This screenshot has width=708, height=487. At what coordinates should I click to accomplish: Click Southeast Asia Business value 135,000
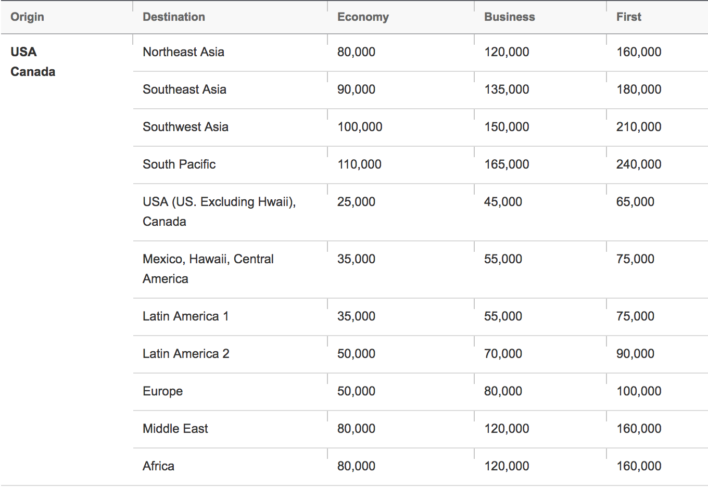pyautogui.click(x=507, y=89)
